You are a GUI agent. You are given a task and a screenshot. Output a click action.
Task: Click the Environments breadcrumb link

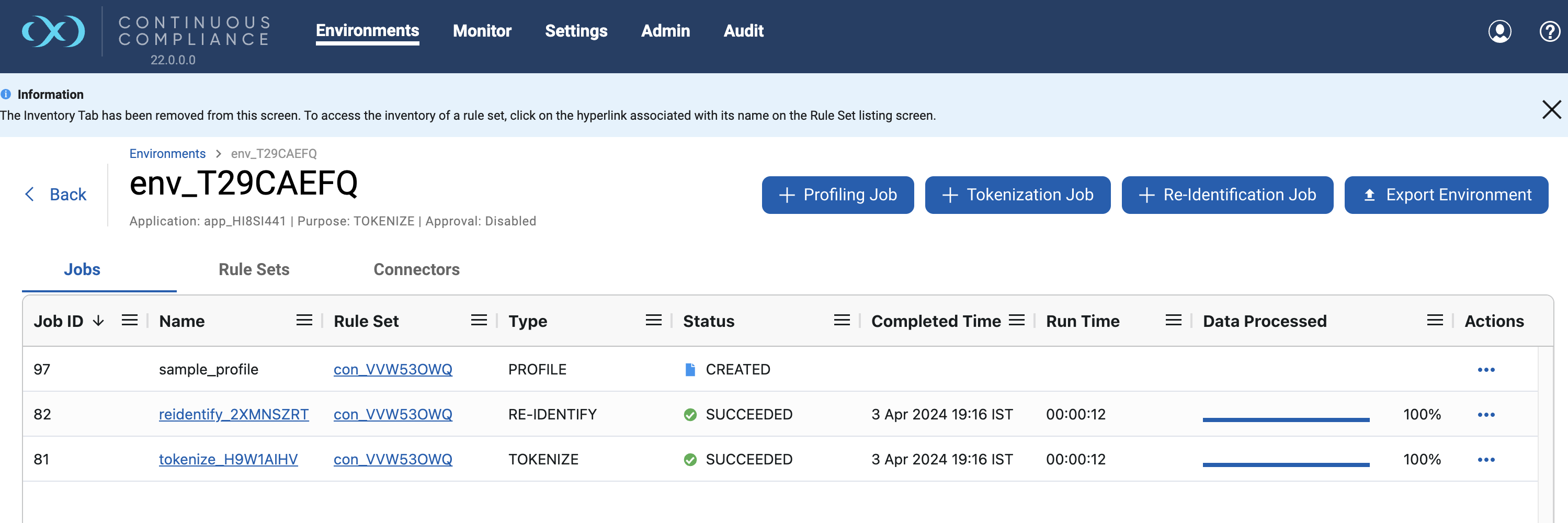pyautogui.click(x=167, y=153)
